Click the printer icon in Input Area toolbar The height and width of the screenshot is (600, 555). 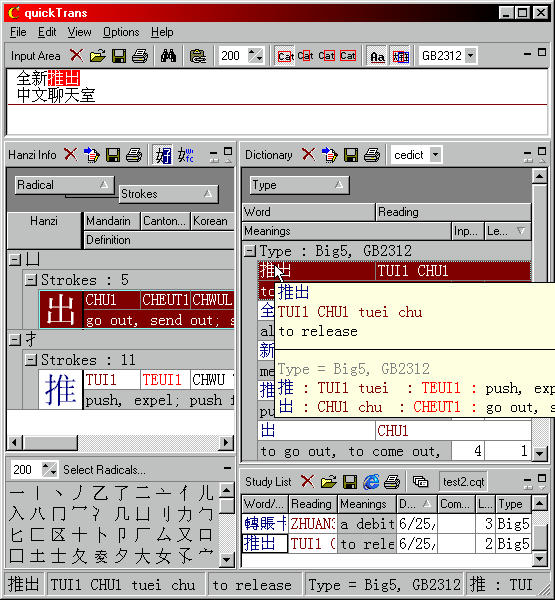140,56
